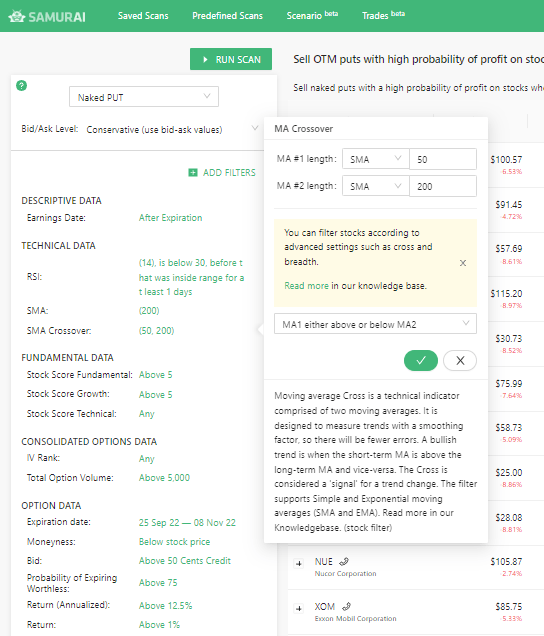Edit the RSI filter value text
The image size is (544, 636).
click(x=191, y=277)
